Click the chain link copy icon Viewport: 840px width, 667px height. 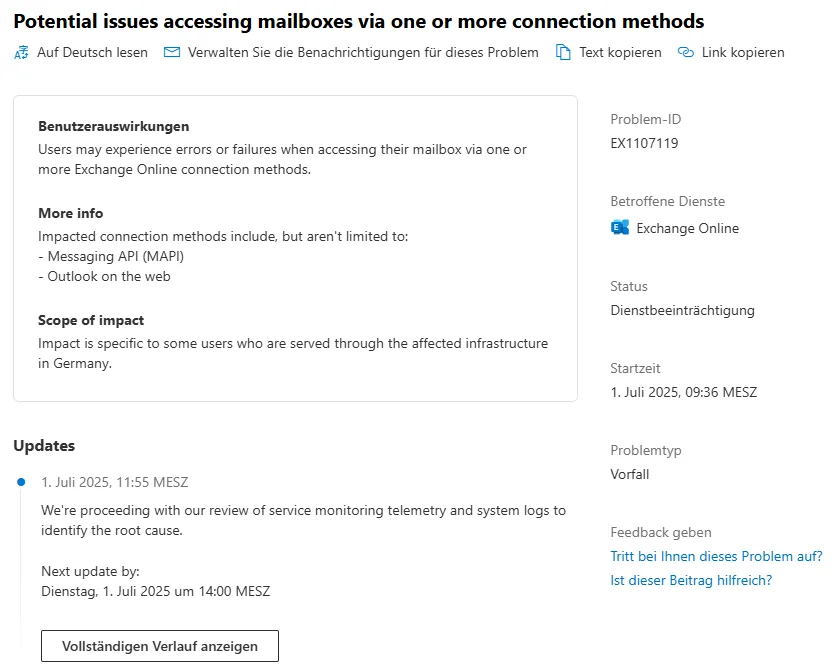pos(686,52)
